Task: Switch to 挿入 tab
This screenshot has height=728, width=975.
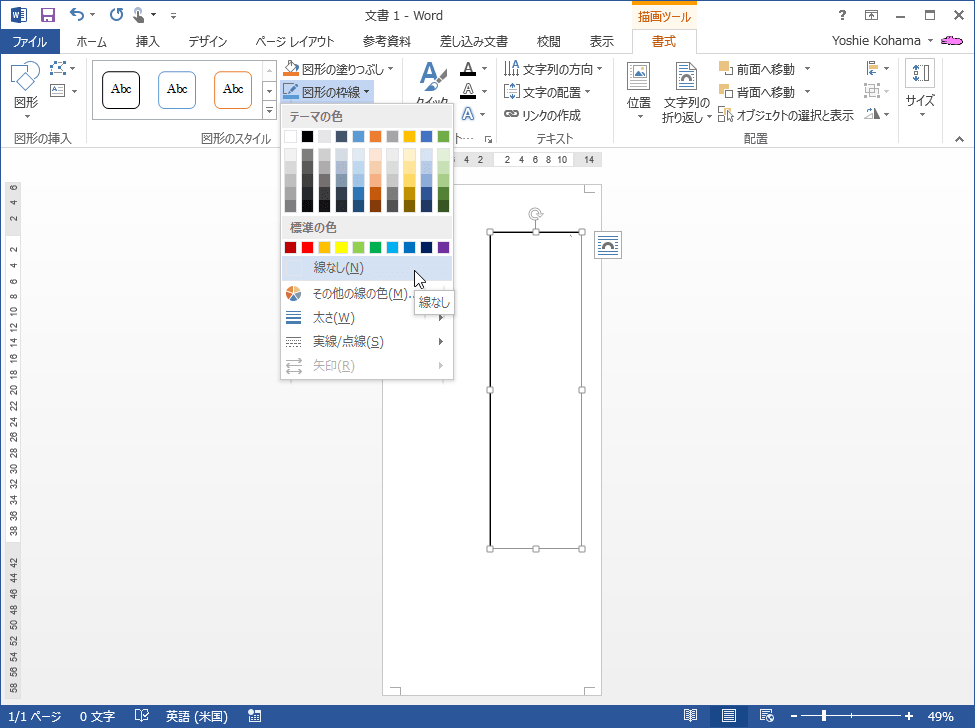Action: 147,42
